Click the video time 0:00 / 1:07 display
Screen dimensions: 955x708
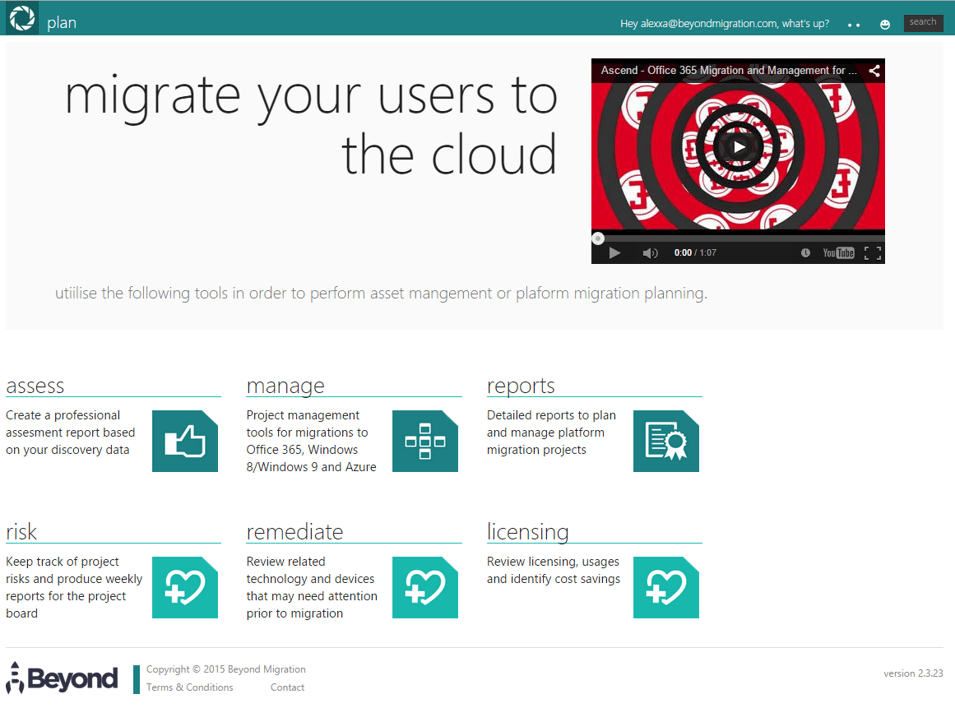point(695,253)
